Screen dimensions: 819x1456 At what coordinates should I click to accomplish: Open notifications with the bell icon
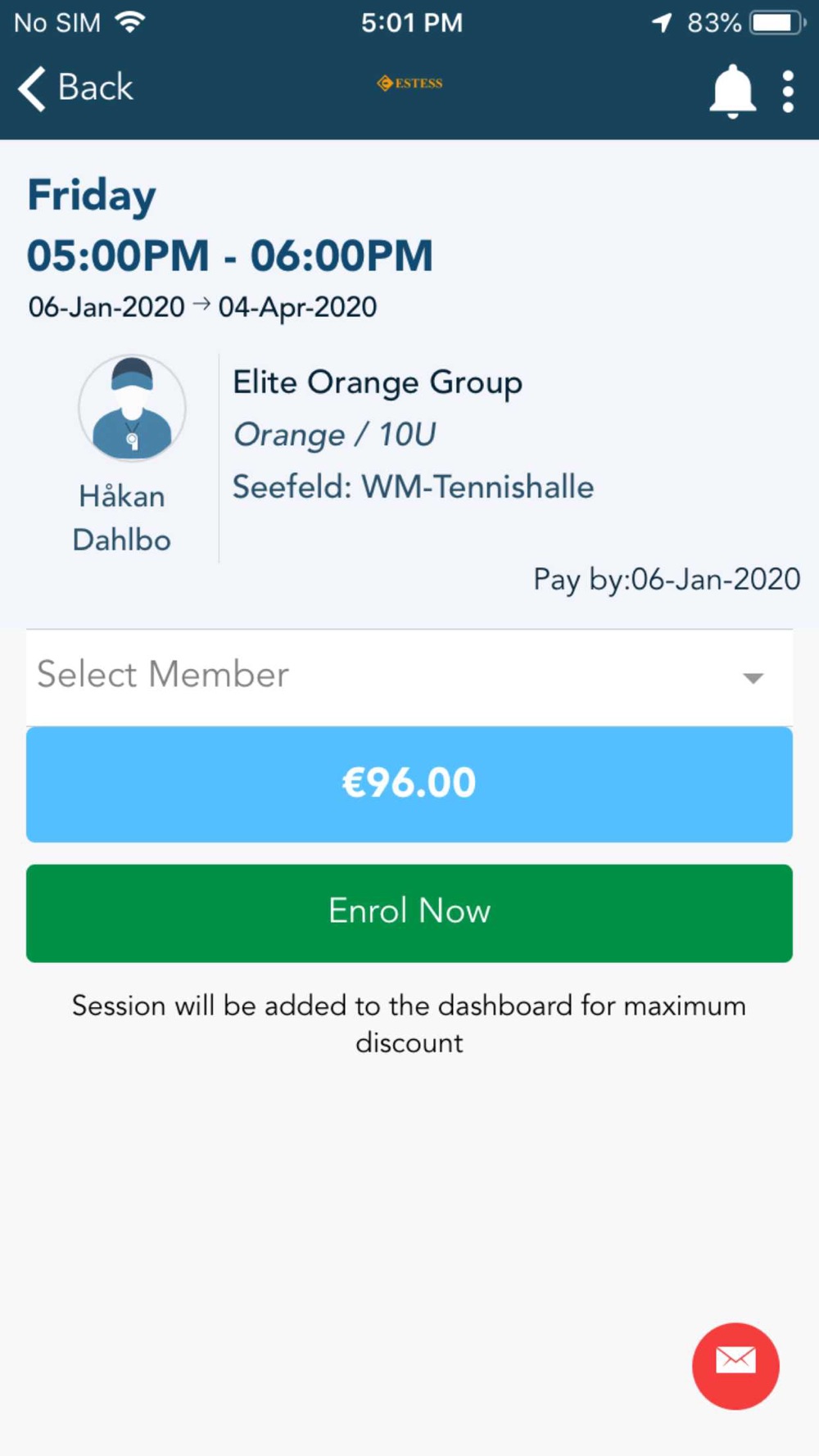(731, 90)
